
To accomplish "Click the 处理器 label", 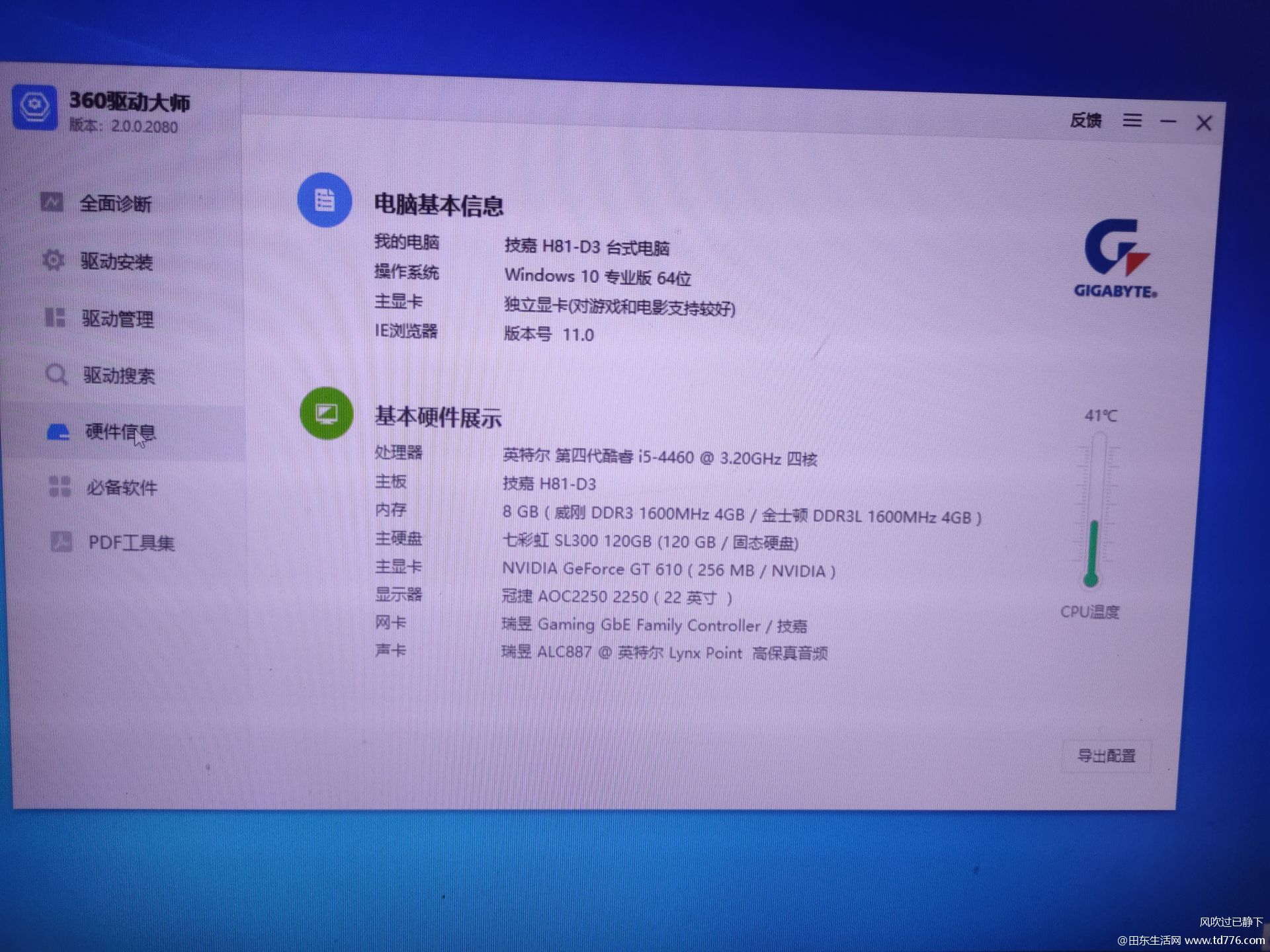I will point(398,453).
